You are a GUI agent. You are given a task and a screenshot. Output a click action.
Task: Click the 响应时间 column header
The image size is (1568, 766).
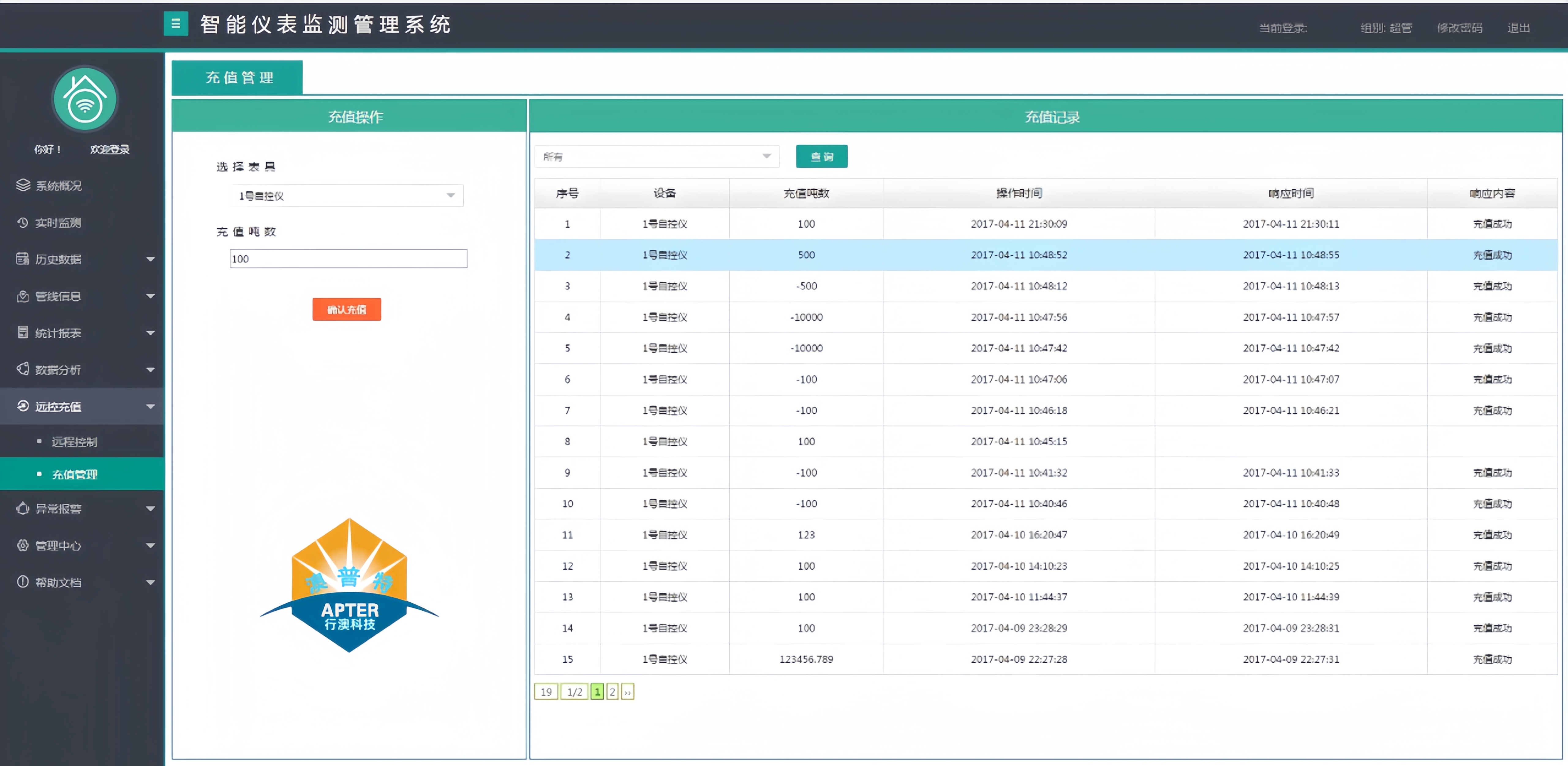tap(1291, 193)
